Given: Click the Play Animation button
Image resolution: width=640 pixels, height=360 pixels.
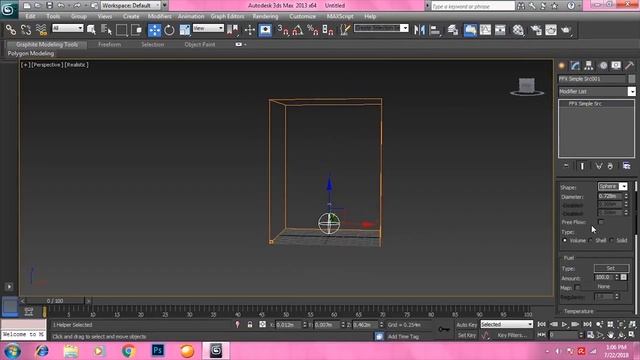Looking at the screenshot, I should pyautogui.click(x=564, y=324).
